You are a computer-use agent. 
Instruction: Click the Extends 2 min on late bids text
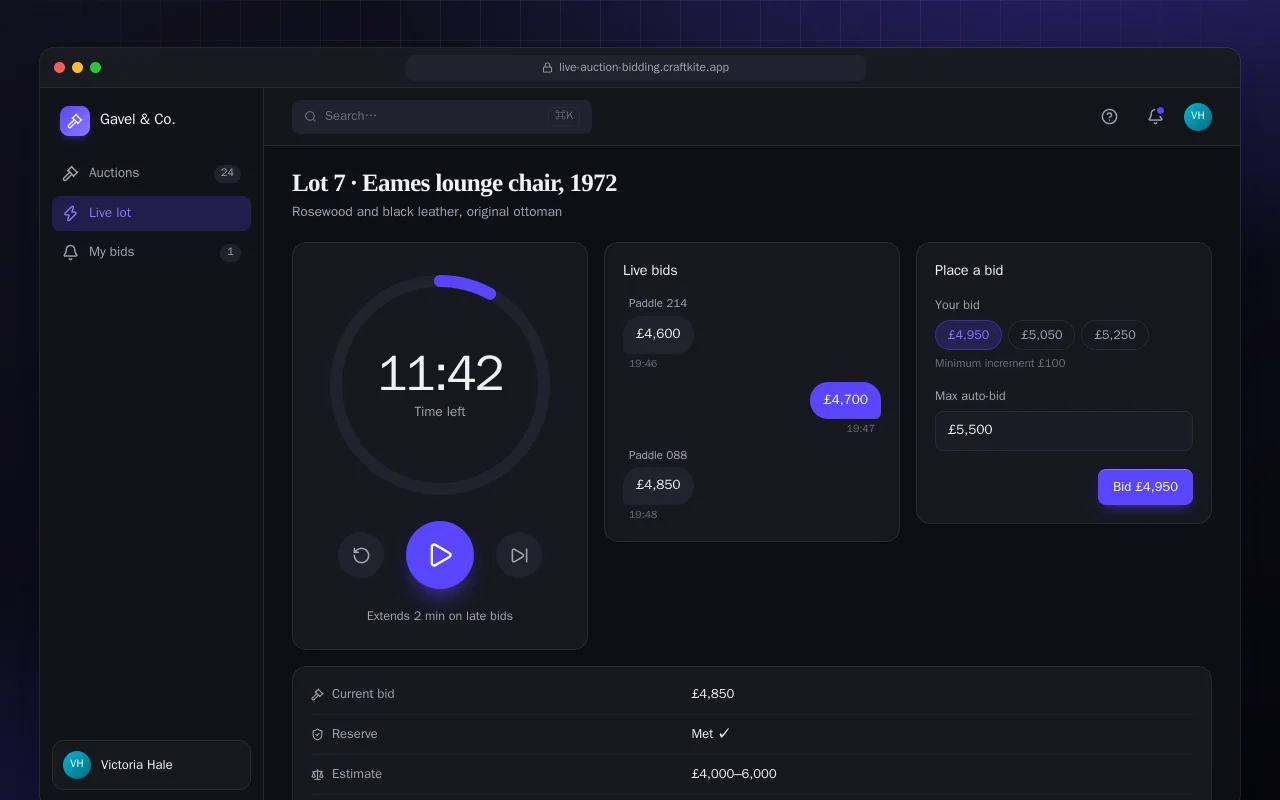440,616
